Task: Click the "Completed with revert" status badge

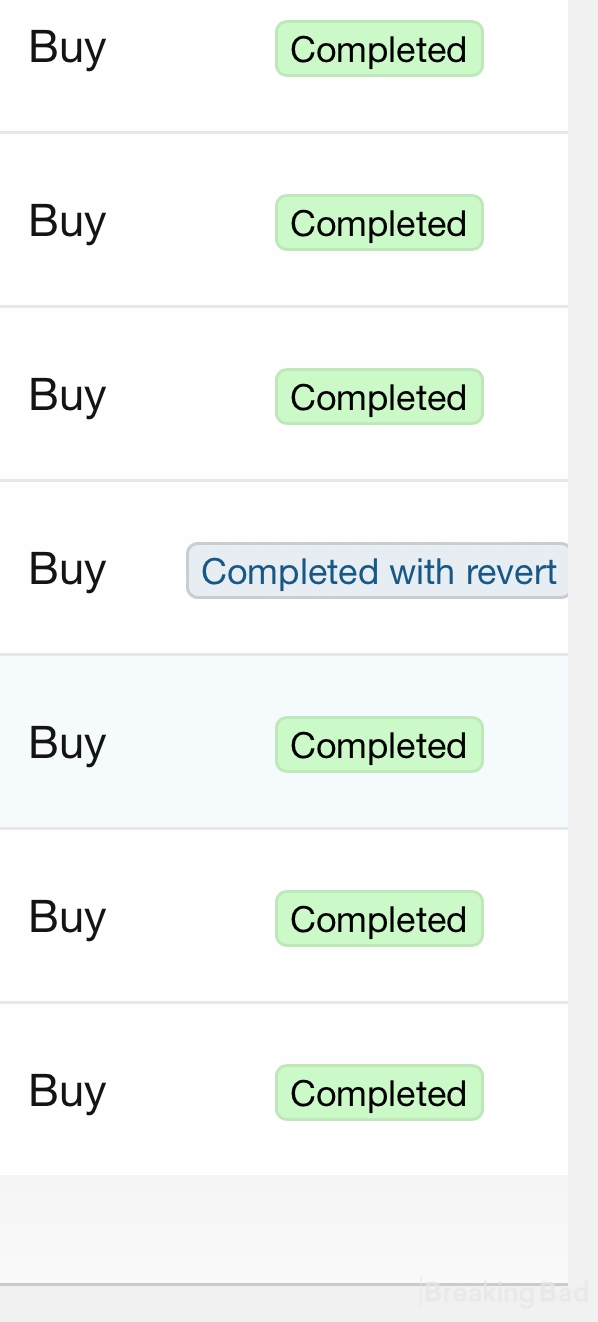Action: [378, 571]
